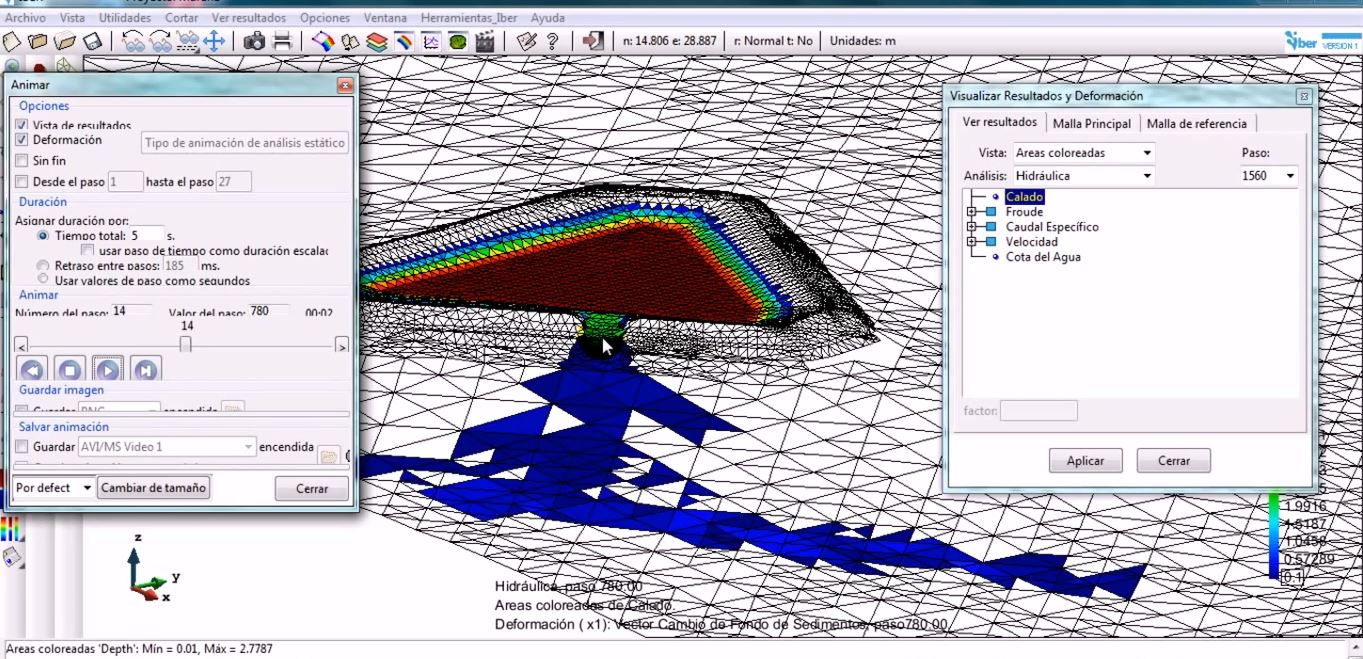Click the Cambiar de tamaño button
Viewport: 1363px width, 659px height.
coord(154,488)
